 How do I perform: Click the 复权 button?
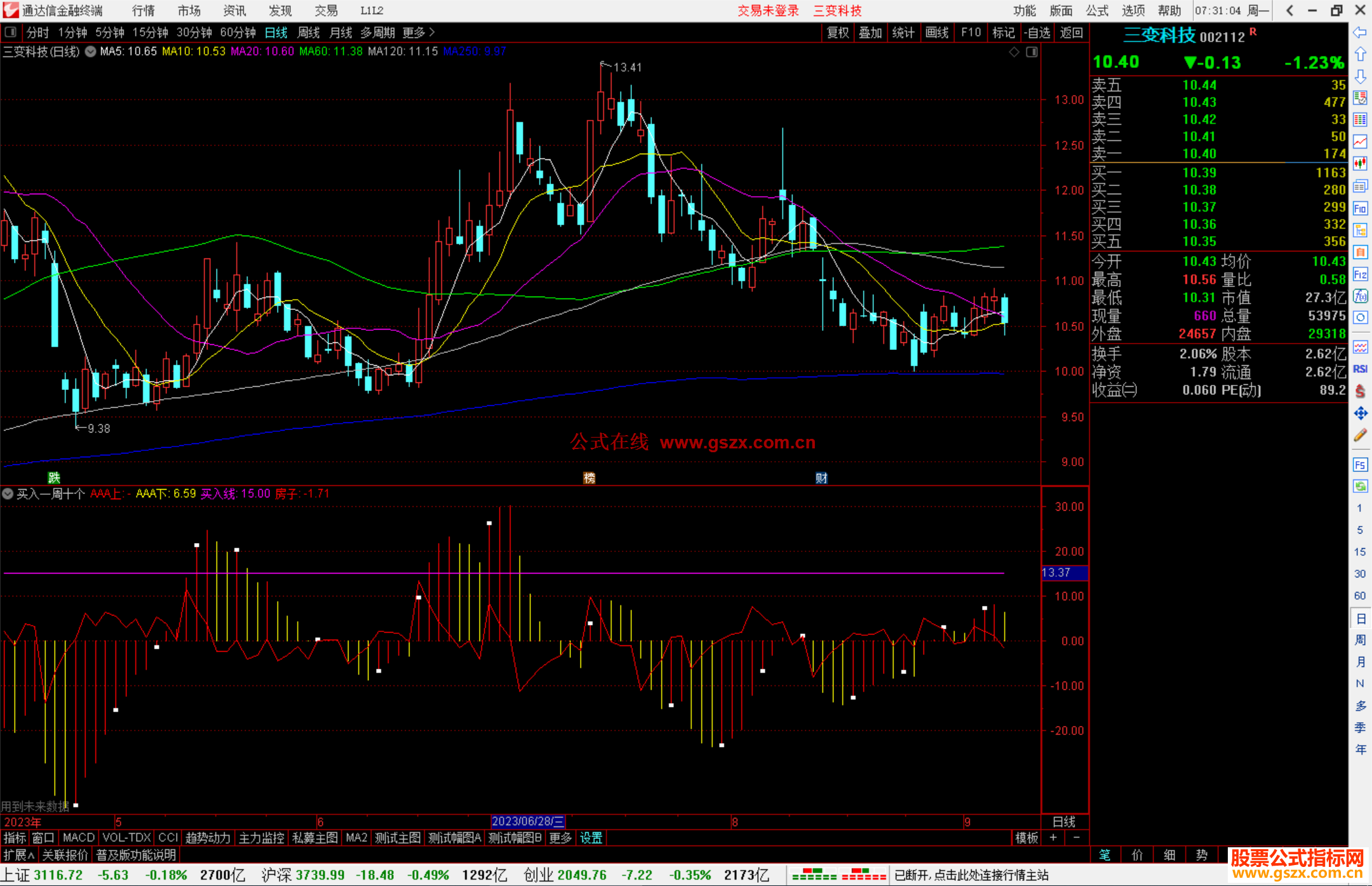[838, 32]
